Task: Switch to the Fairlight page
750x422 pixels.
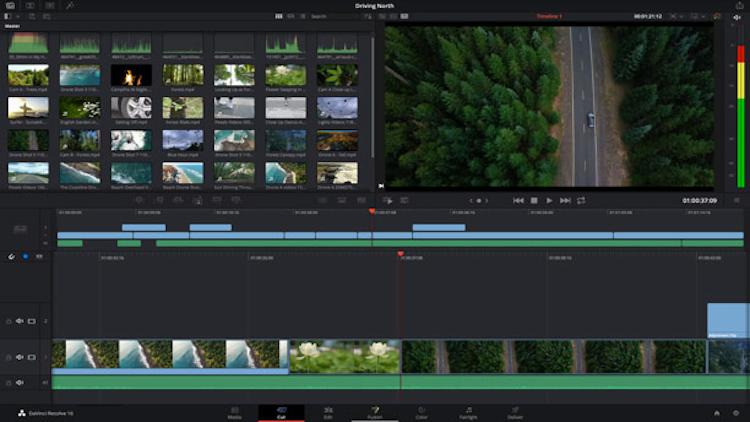Action: pos(468,413)
